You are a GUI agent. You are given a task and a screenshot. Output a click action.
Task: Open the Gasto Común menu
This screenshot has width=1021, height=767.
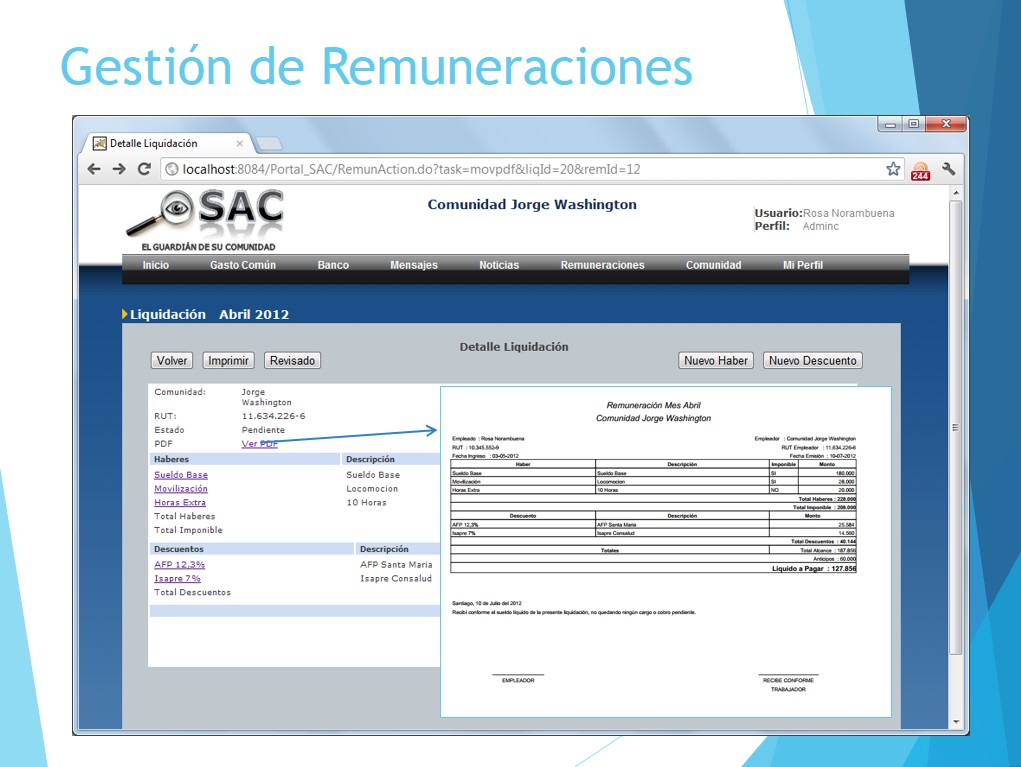click(242, 265)
